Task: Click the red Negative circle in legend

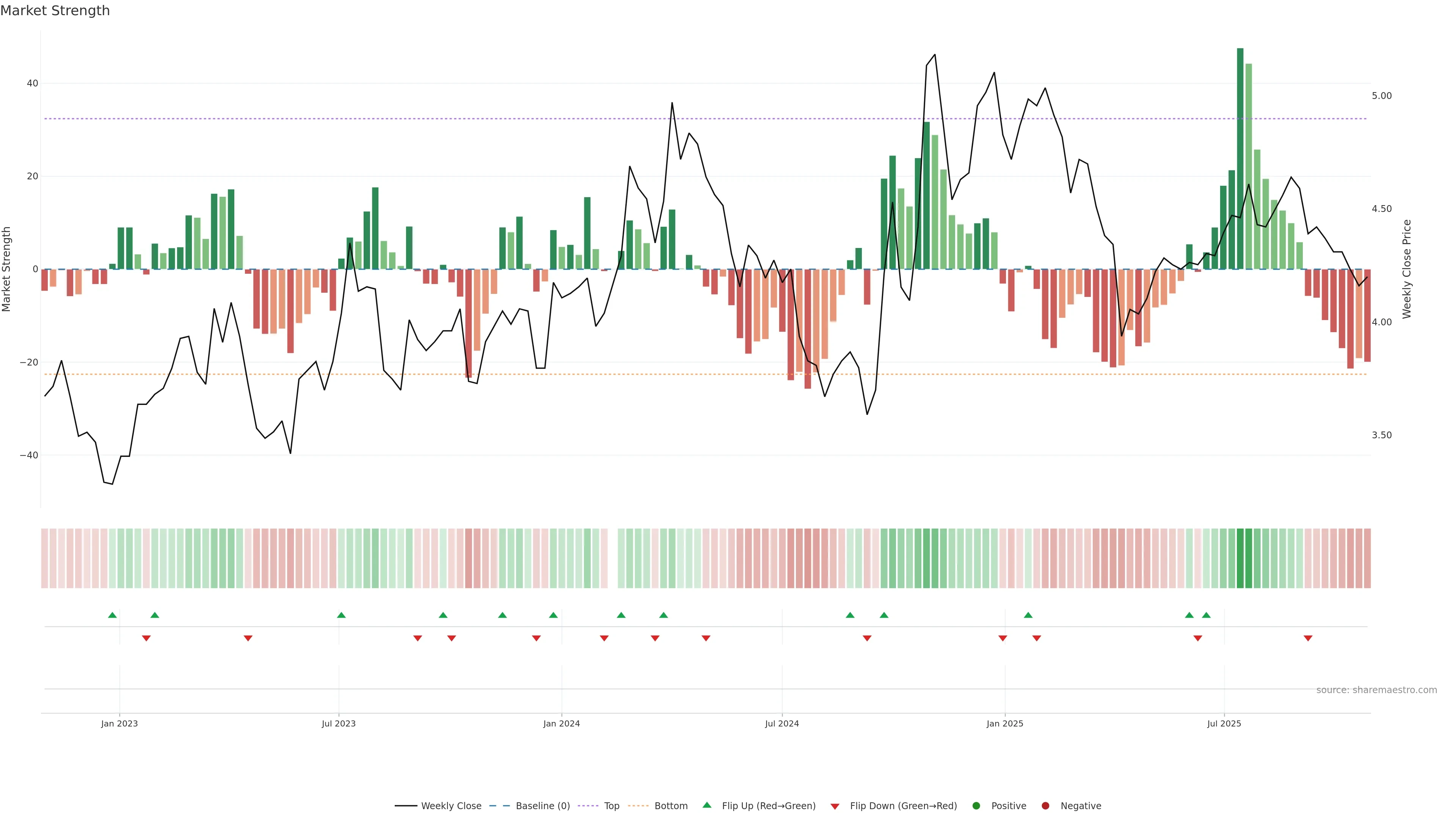Action: (1045, 806)
